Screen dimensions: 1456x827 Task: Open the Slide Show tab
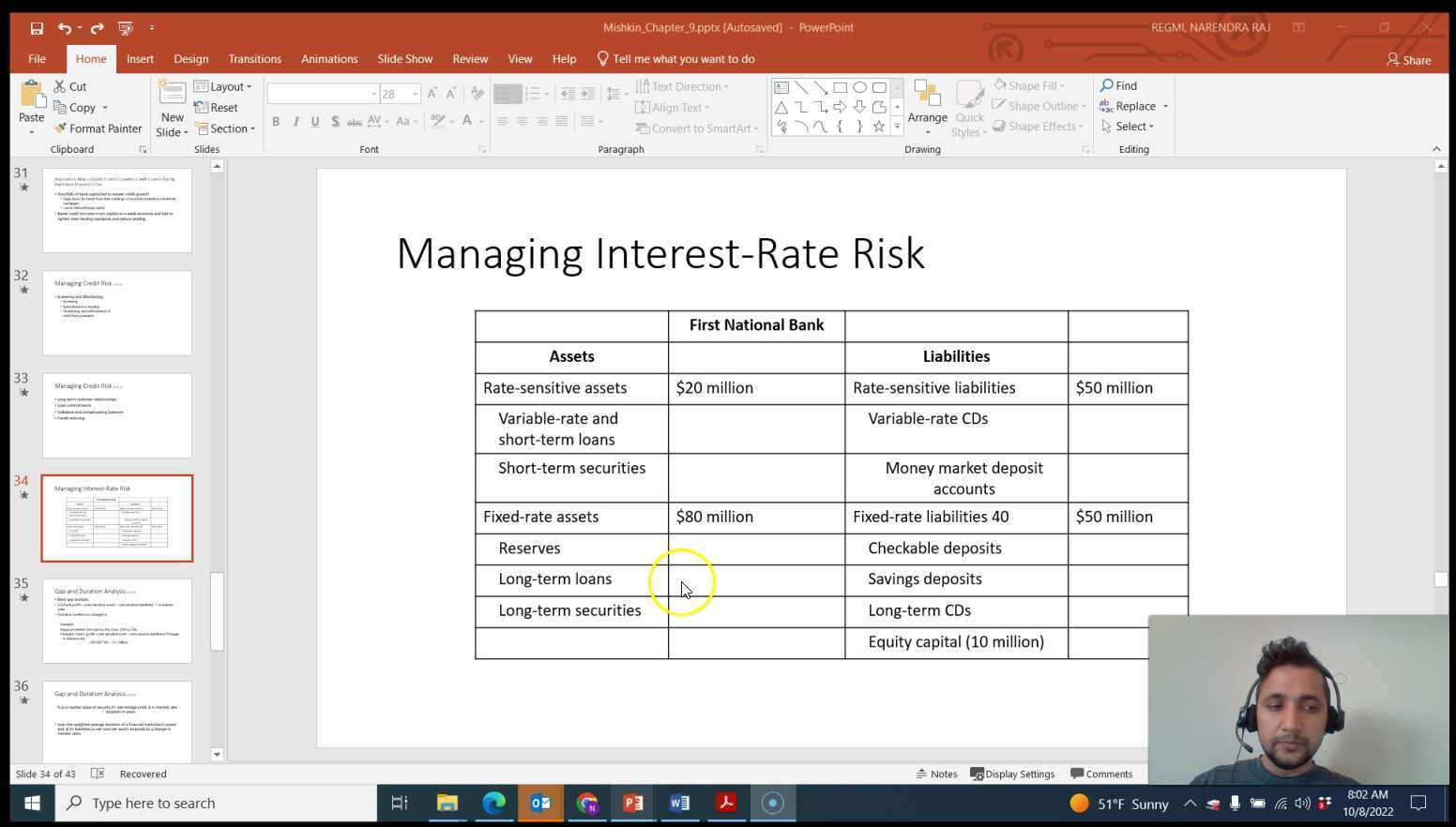pos(404,58)
